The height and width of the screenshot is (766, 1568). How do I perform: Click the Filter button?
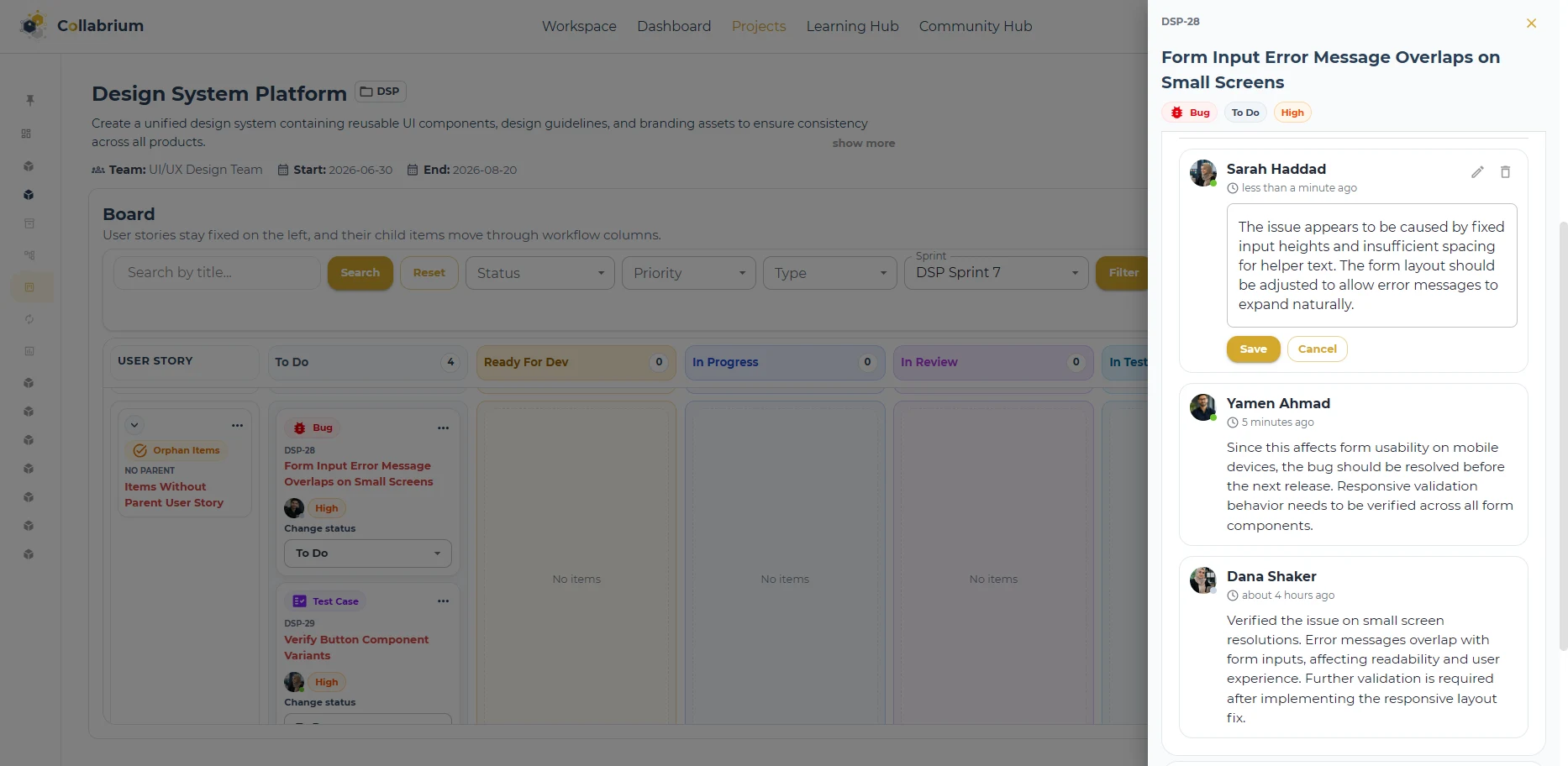pyautogui.click(x=1123, y=273)
